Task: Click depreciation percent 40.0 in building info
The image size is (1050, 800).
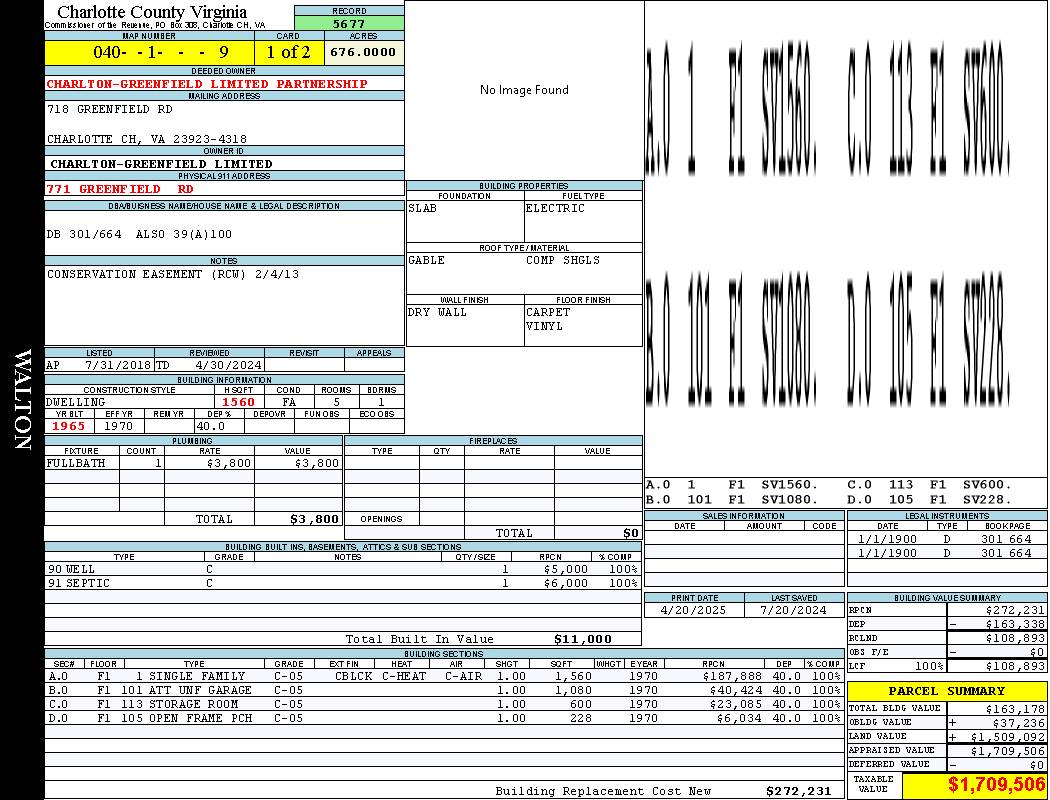Action: click(211, 426)
